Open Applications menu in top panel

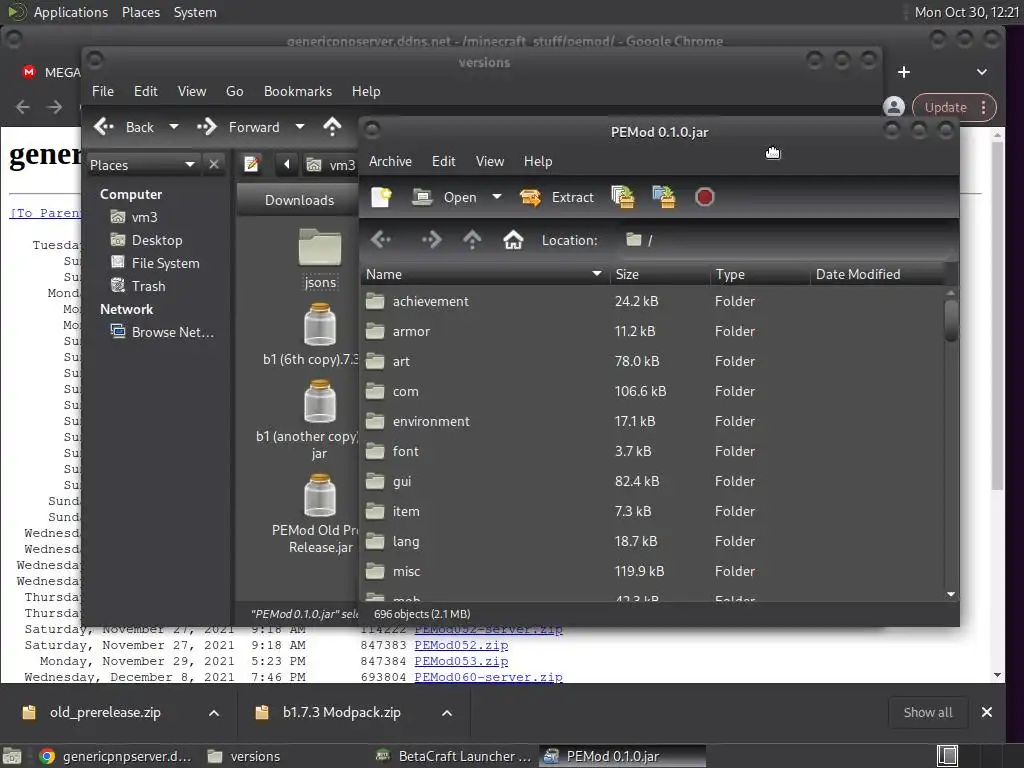[71, 12]
